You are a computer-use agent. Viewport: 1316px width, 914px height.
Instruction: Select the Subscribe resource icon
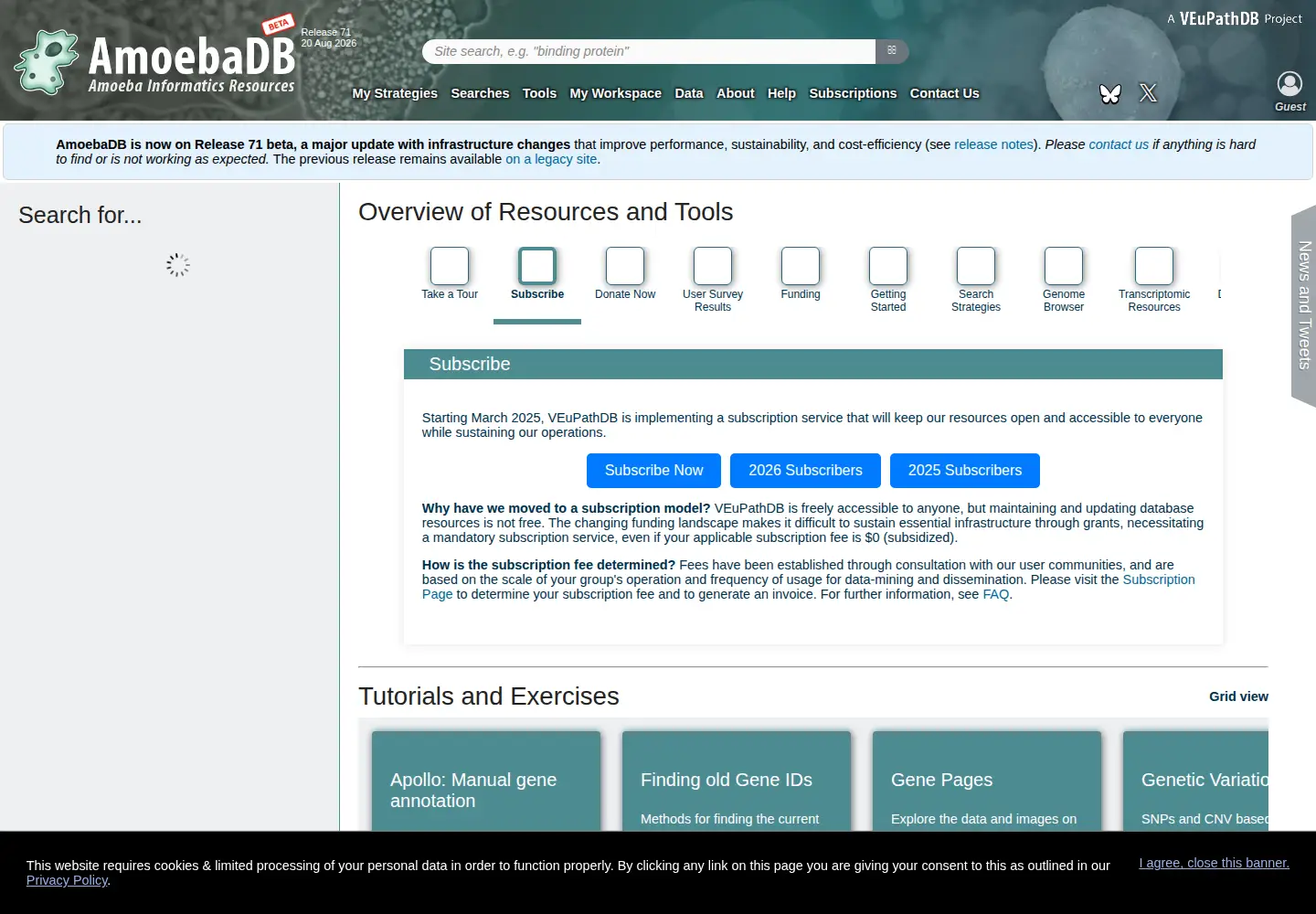[x=537, y=266]
